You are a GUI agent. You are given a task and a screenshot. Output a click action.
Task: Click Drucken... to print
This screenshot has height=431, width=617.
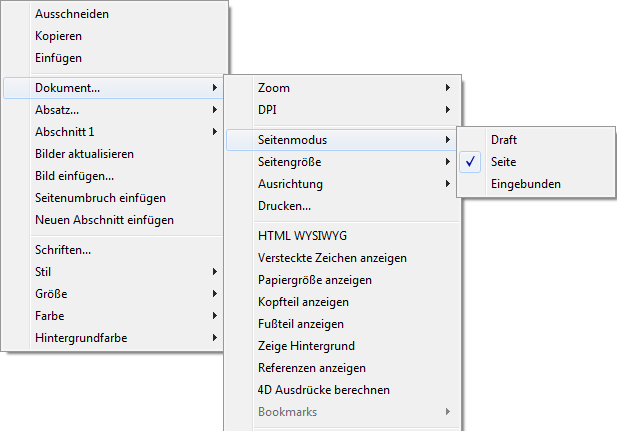tap(285, 206)
